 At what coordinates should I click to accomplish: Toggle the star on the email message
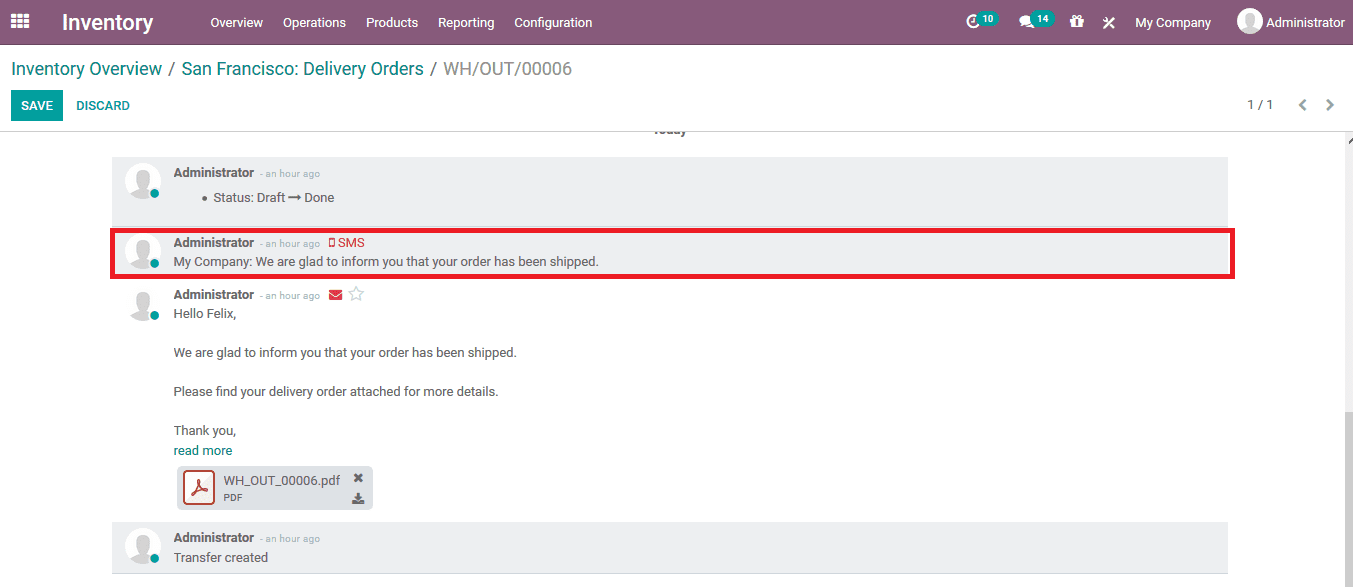(355, 294)
